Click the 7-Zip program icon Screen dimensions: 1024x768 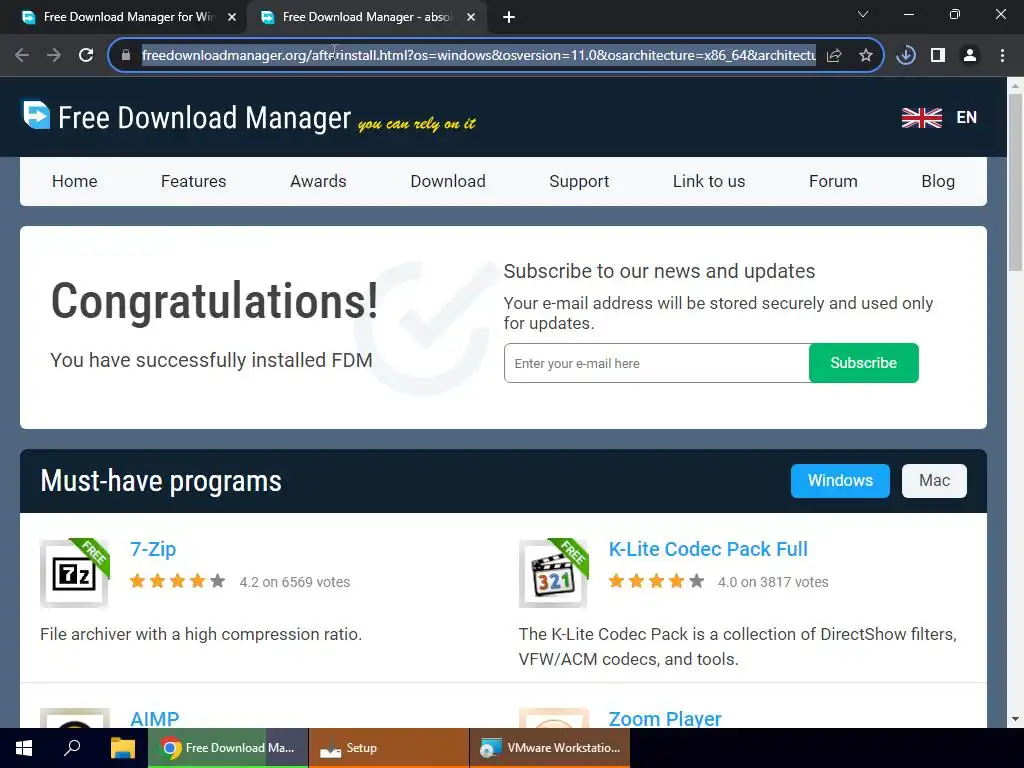coord(74,573)
